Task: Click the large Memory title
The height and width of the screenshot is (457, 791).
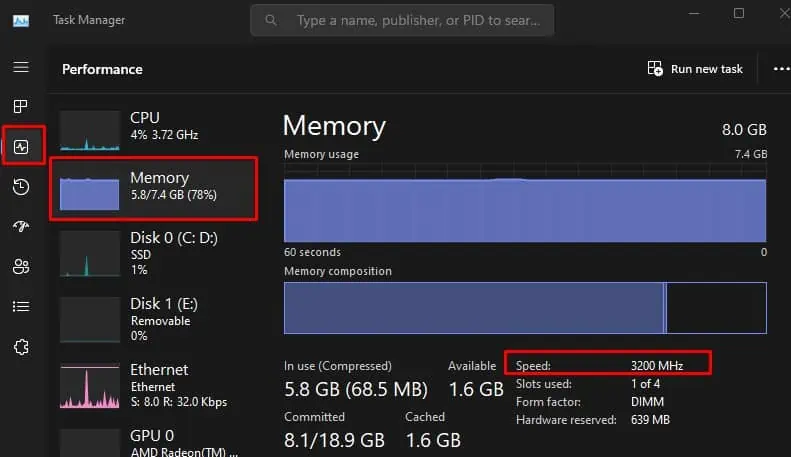Action: point(334,126)
